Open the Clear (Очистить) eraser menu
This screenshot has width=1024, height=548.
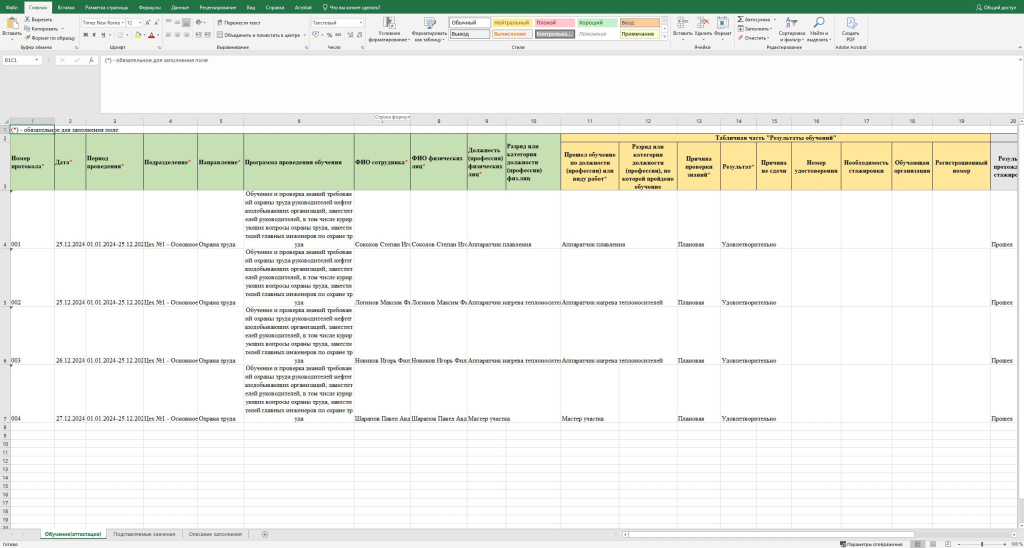click(x=754, y=38)
